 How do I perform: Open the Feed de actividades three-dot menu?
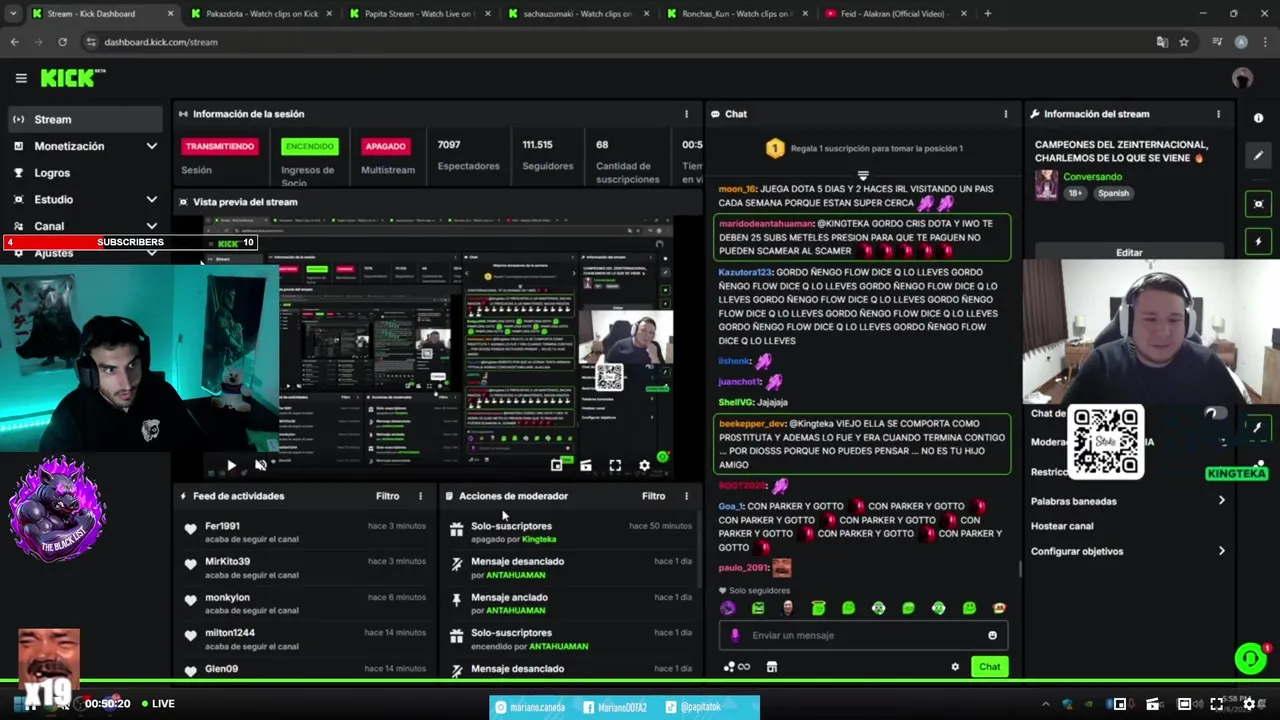[x=420, y=496]
